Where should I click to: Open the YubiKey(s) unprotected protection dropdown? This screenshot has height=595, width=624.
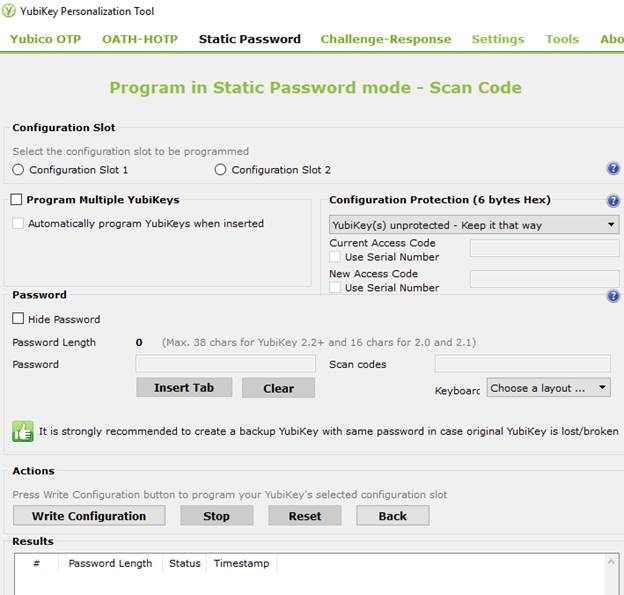point(474,225)
